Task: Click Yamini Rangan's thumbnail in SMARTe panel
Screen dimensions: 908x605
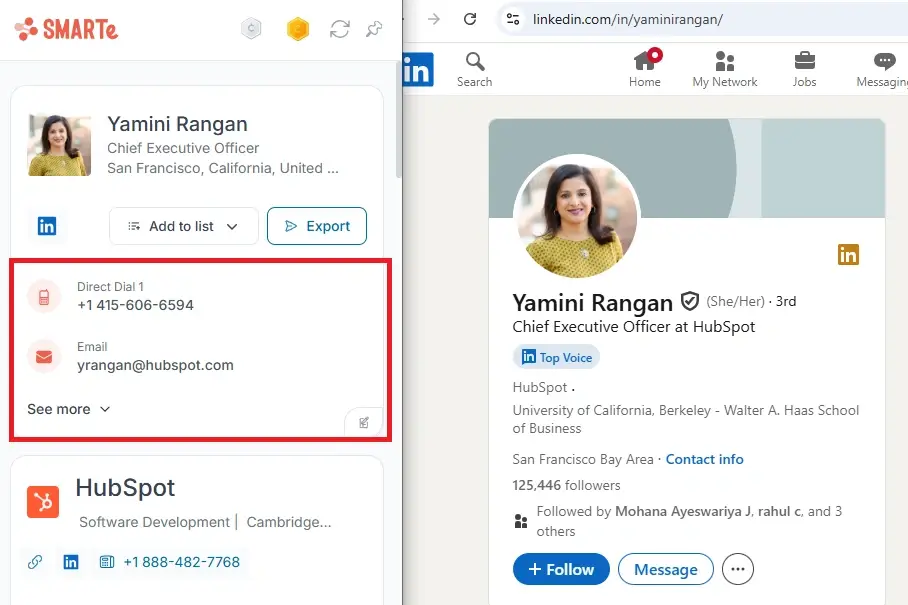Action: point(59,145)
